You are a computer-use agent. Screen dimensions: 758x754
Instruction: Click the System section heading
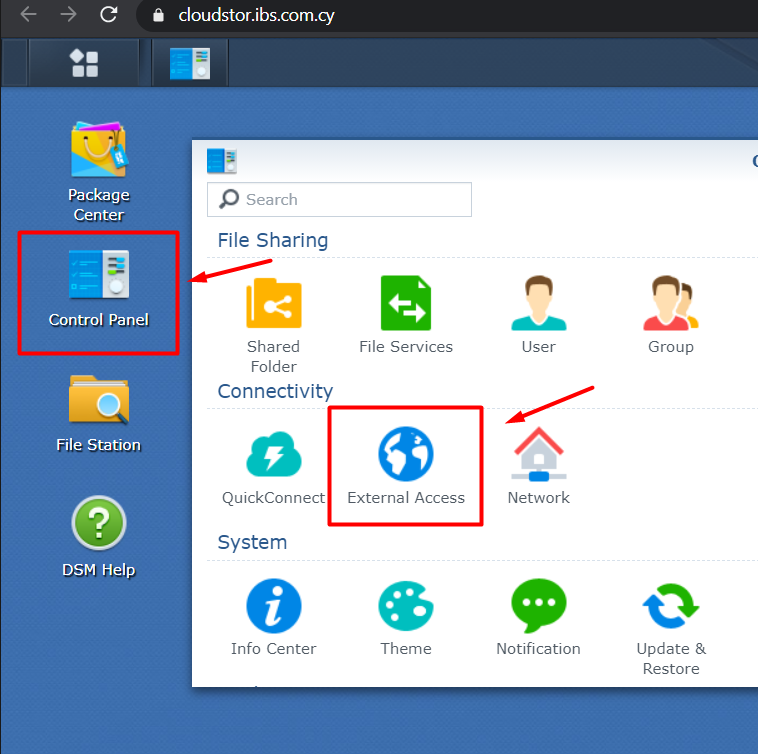pyautogui.click(x=252, y=542)
